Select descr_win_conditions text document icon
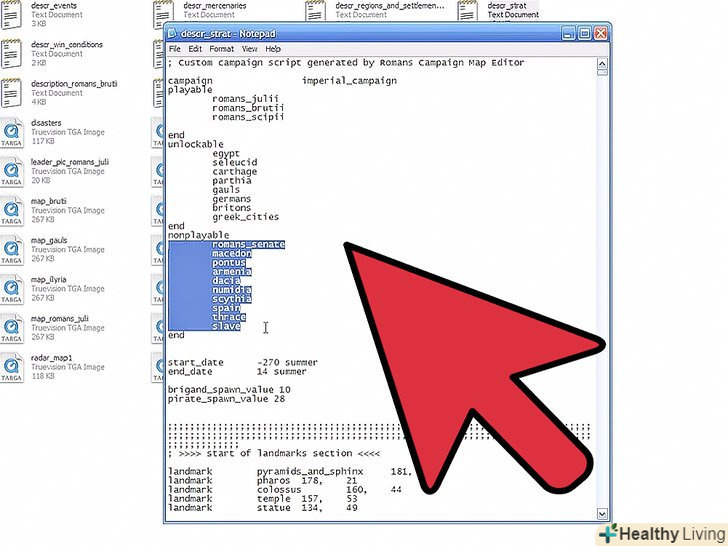This screenshot has width=728, height=546. (x=12, y=54)
